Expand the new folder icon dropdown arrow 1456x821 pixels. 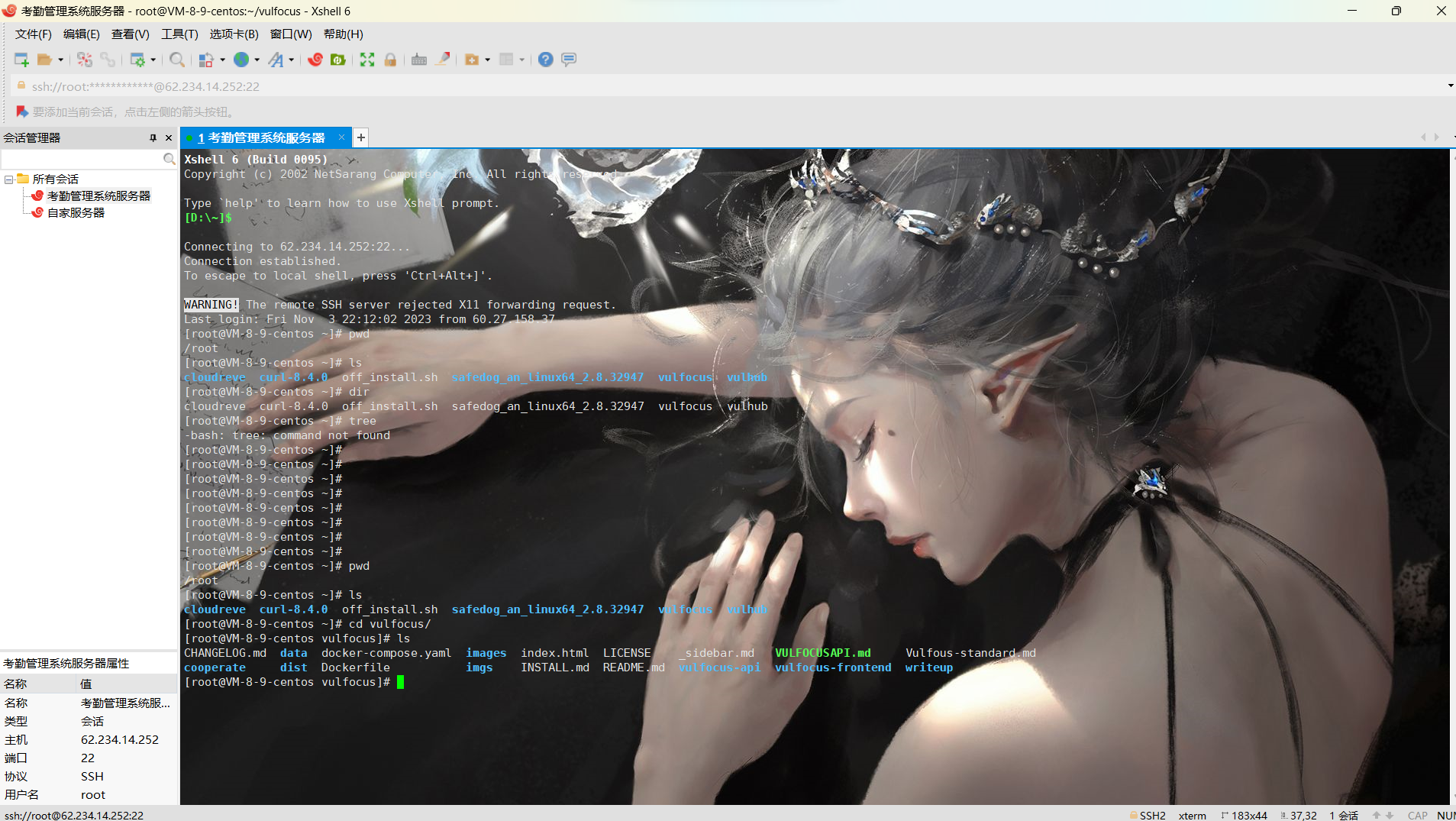point(487,60)
